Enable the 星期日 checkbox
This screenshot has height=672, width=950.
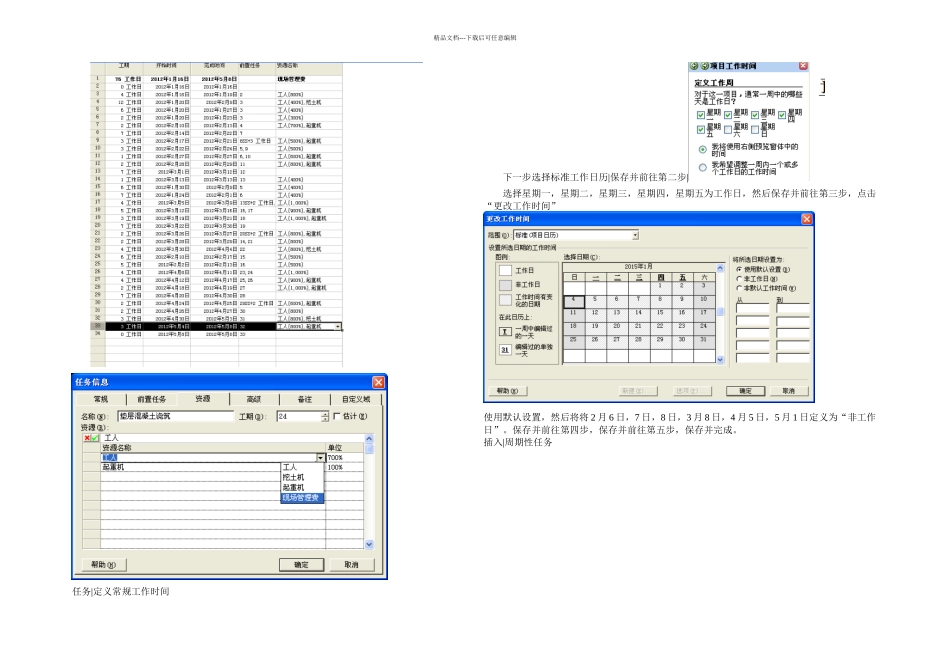coord(755,130)
